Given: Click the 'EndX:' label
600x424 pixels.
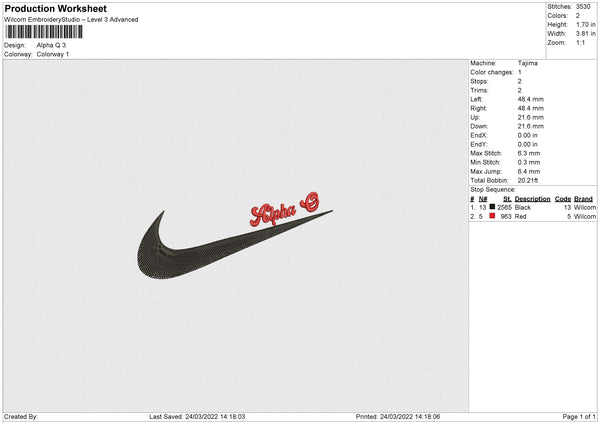Looking at the screenshot, I should pos(479,135).
